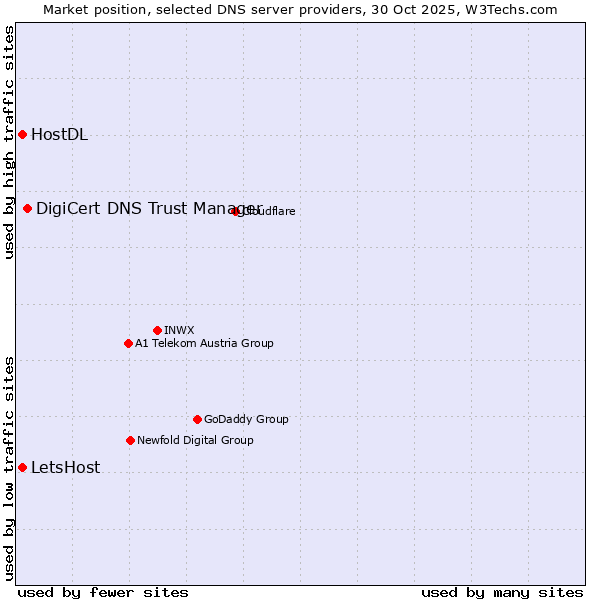The width and height of the screenshot is (600, 600).
Task: Click the INWX red diamond marker
Action: 158,331
